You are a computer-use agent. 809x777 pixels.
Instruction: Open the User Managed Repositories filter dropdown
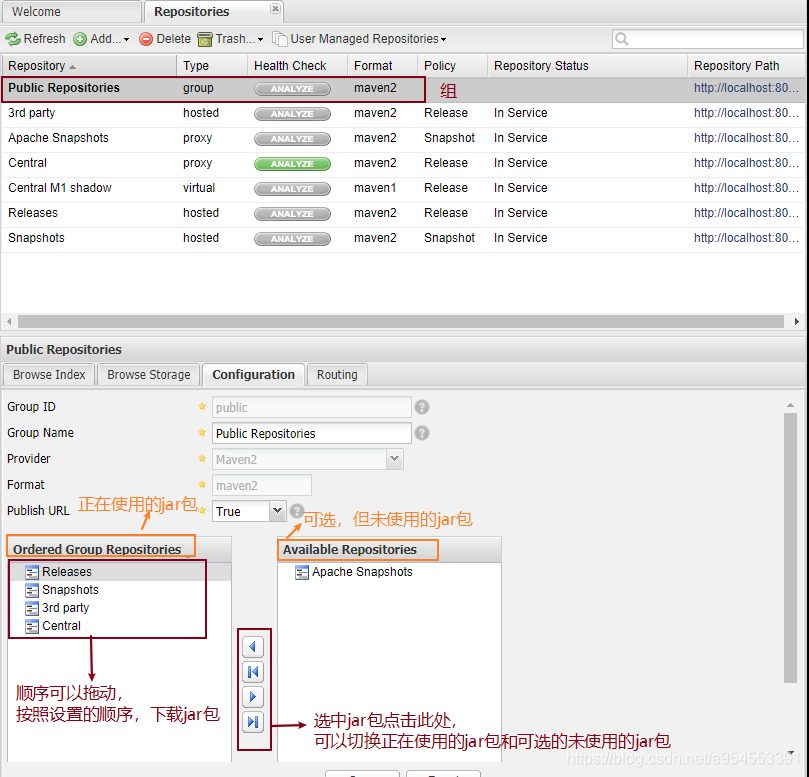[x=360, y=39]
